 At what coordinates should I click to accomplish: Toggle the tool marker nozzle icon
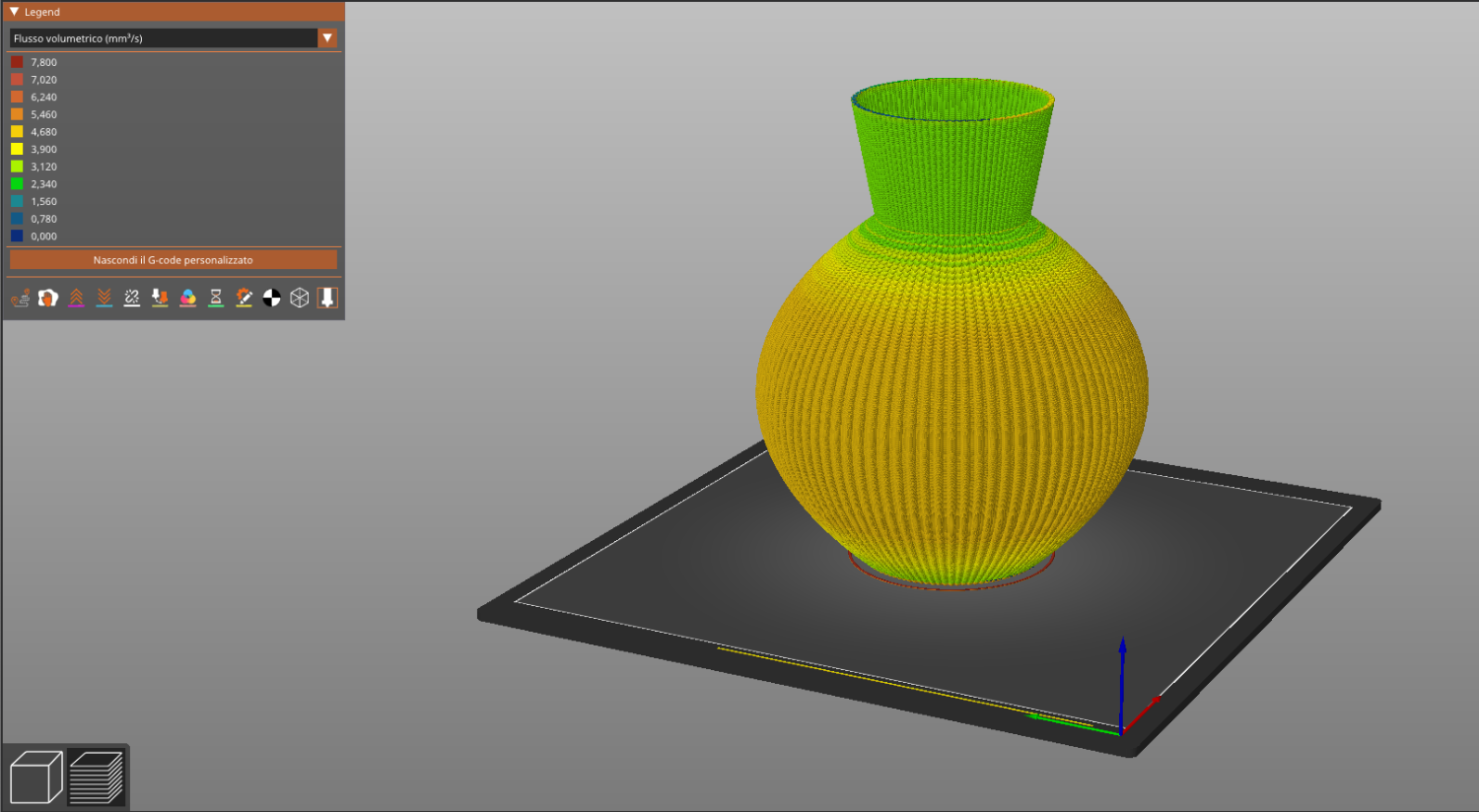(x=327, y=298)
